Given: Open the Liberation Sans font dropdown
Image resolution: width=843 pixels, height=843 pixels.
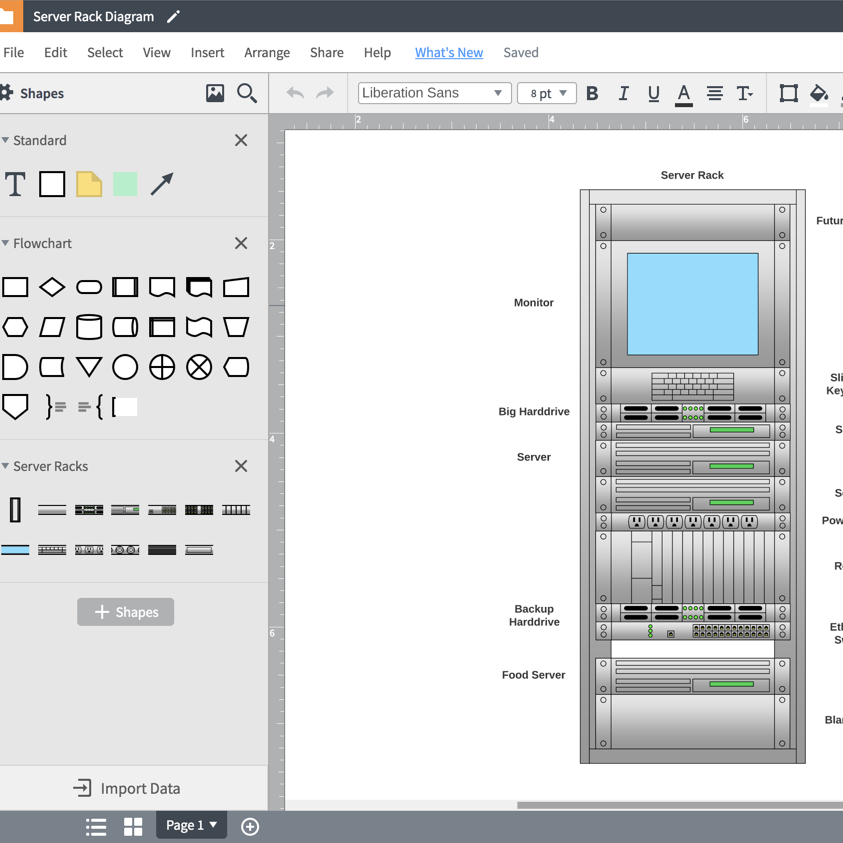Looking at the screenshot, I should tap(434, 93).
